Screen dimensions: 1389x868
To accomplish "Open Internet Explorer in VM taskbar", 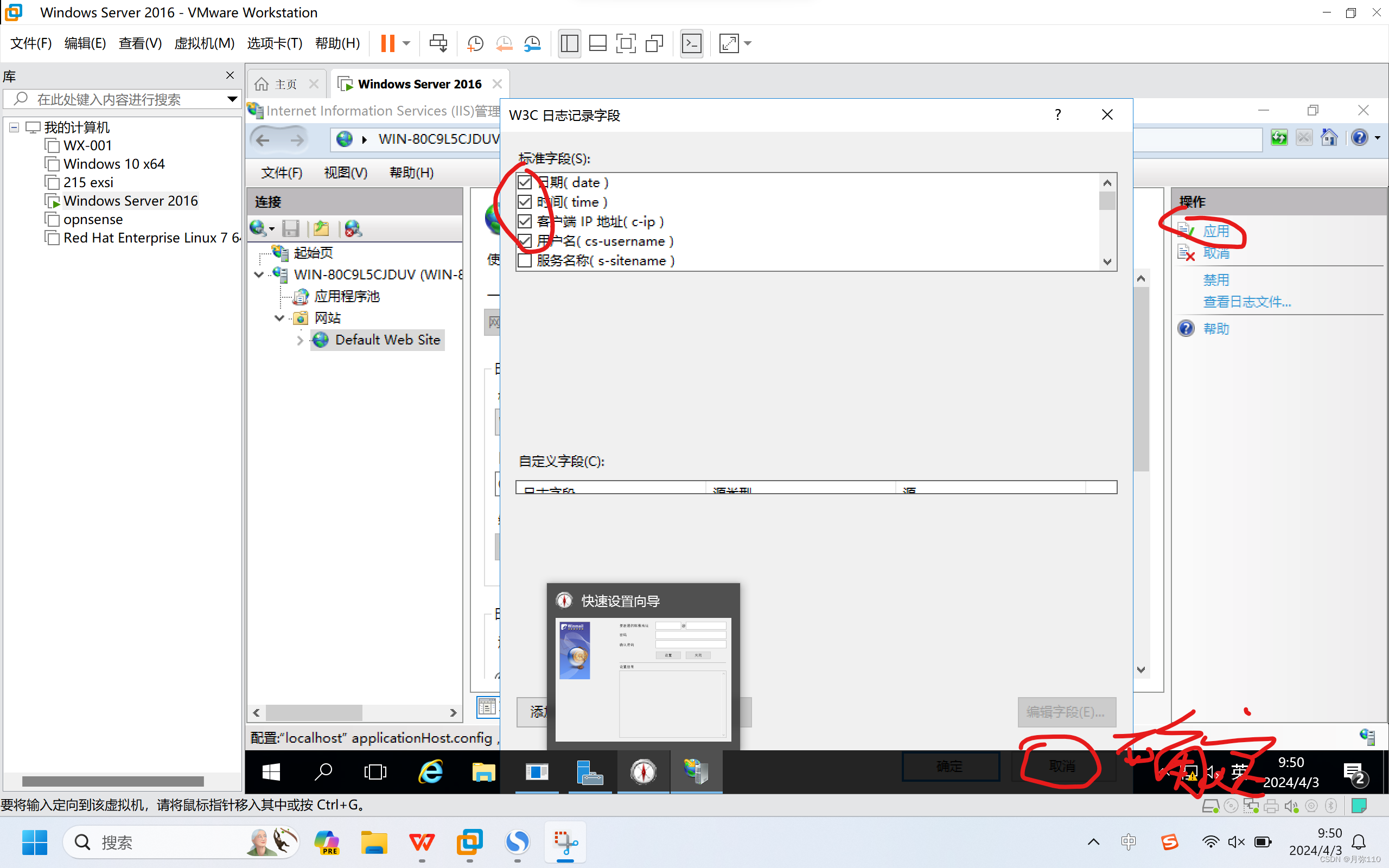I will (x=430, y=772).
